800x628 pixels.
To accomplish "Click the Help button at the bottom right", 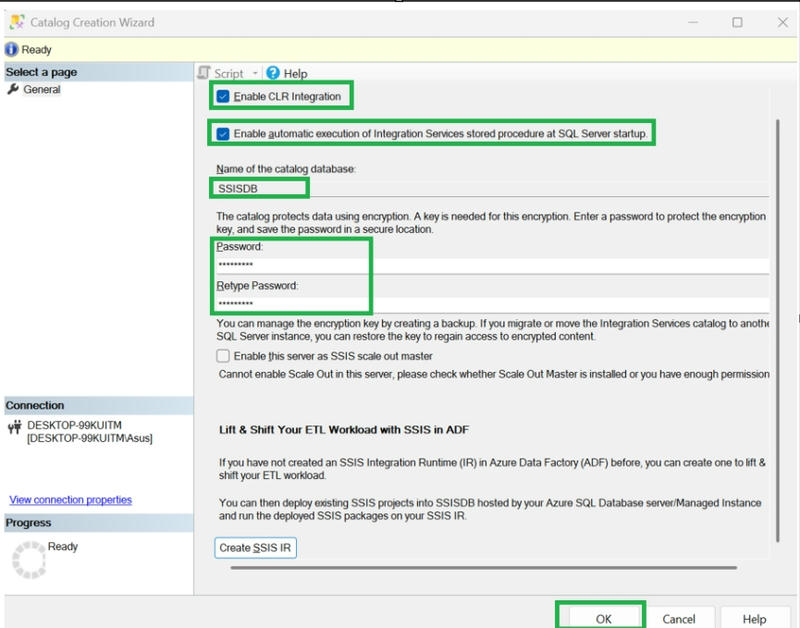I will coord(756,617).
